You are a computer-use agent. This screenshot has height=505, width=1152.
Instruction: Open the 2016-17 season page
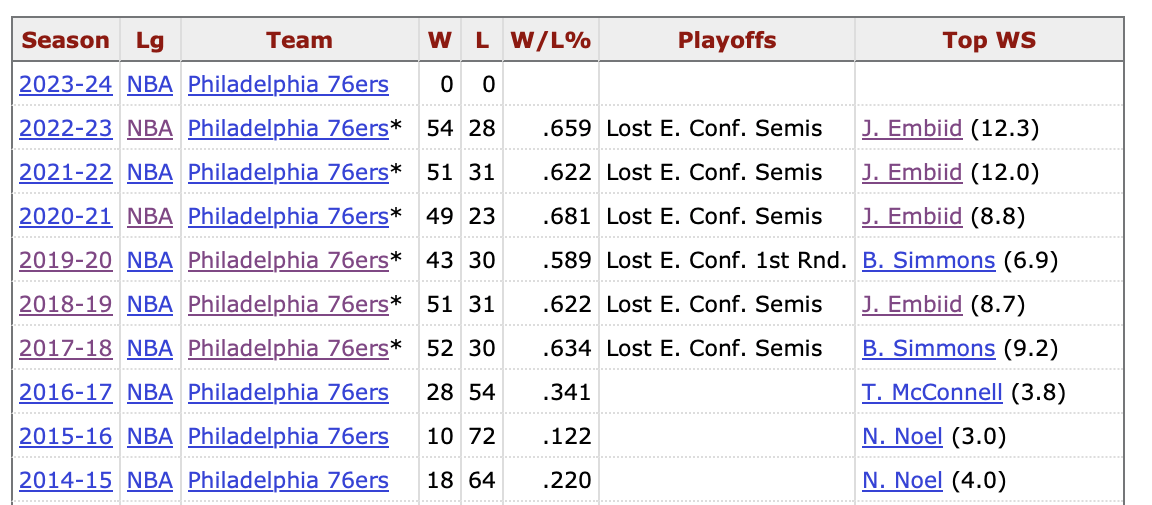65,393
